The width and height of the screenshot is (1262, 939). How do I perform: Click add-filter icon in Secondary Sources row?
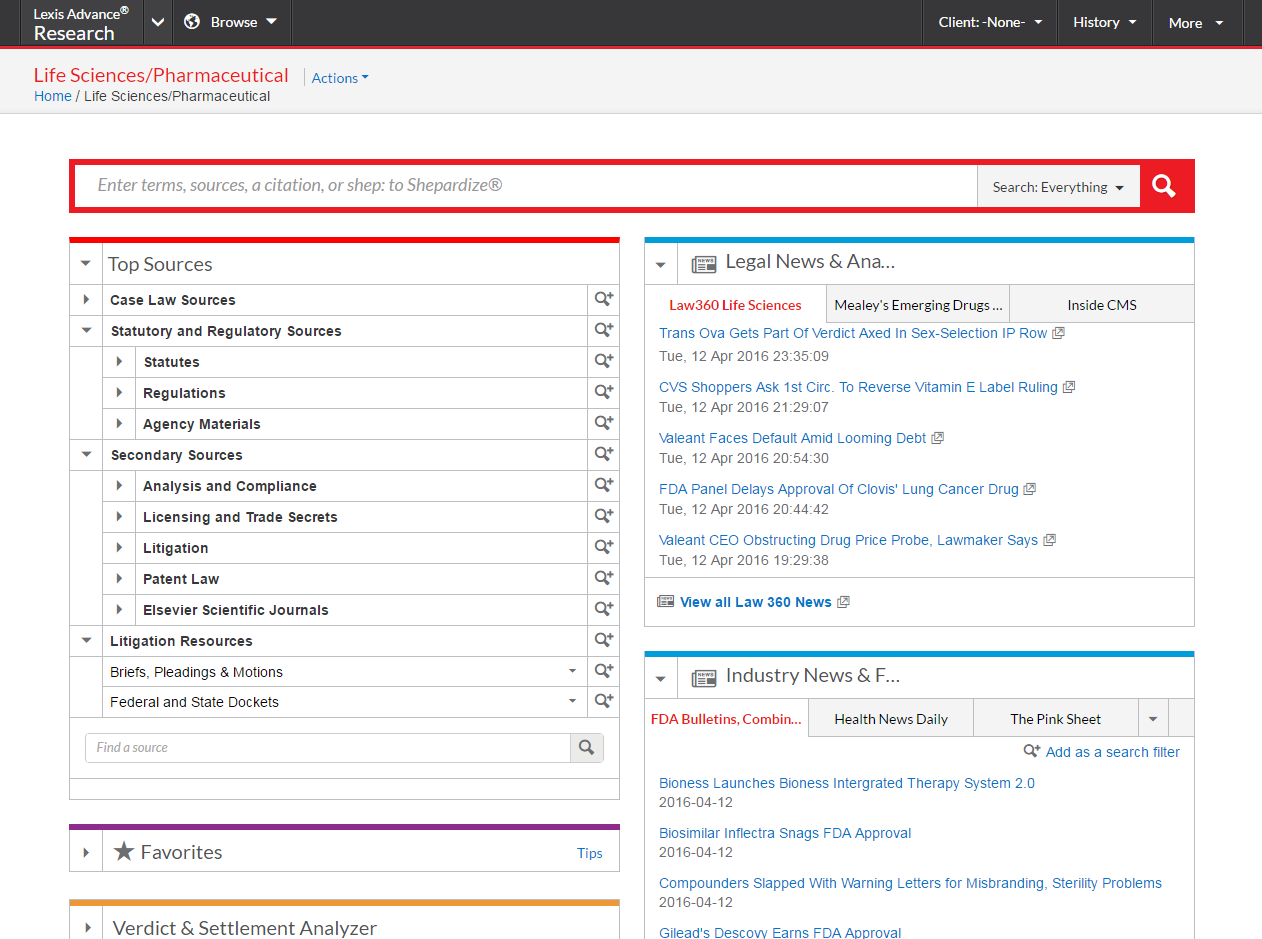603,454
